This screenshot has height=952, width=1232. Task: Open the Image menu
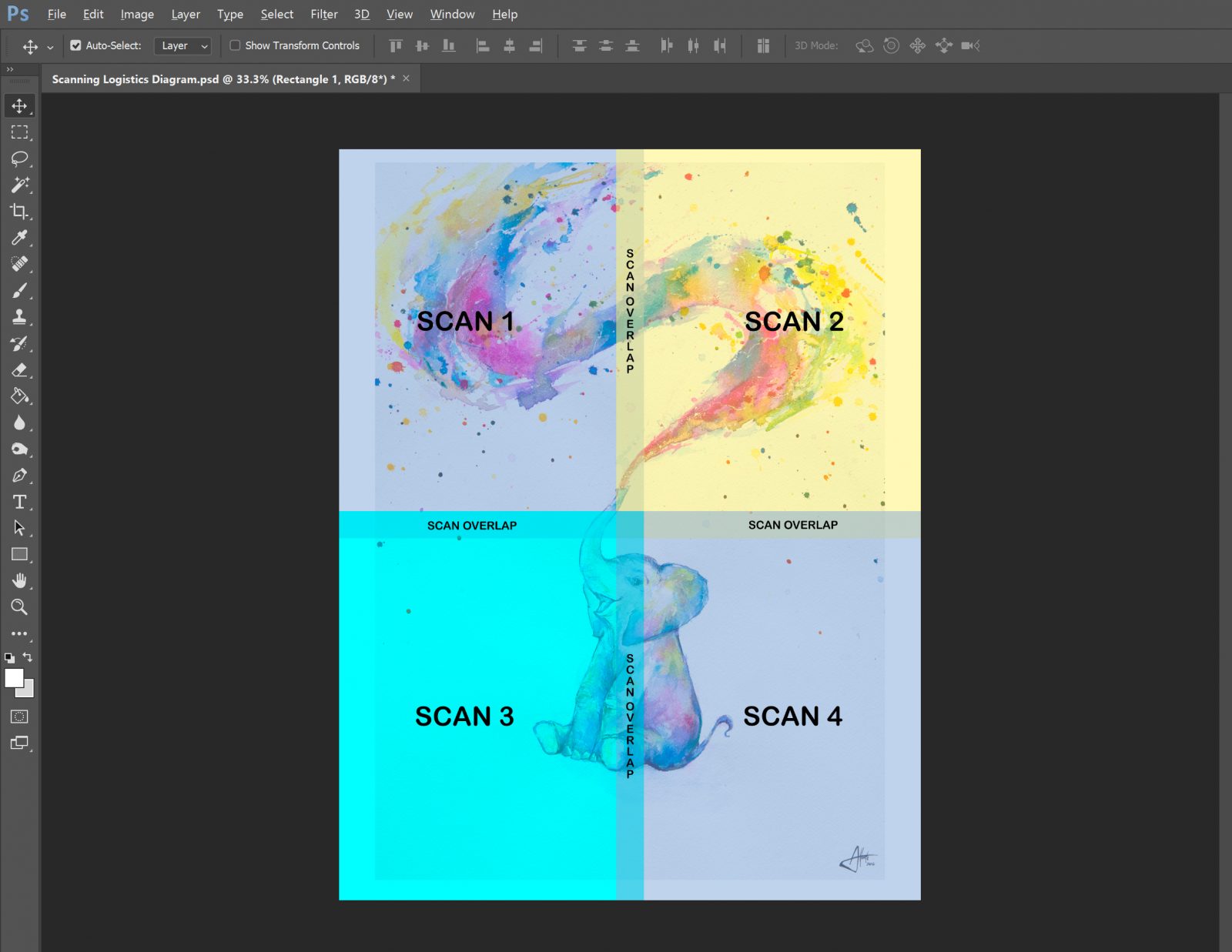tap(137, 14)
